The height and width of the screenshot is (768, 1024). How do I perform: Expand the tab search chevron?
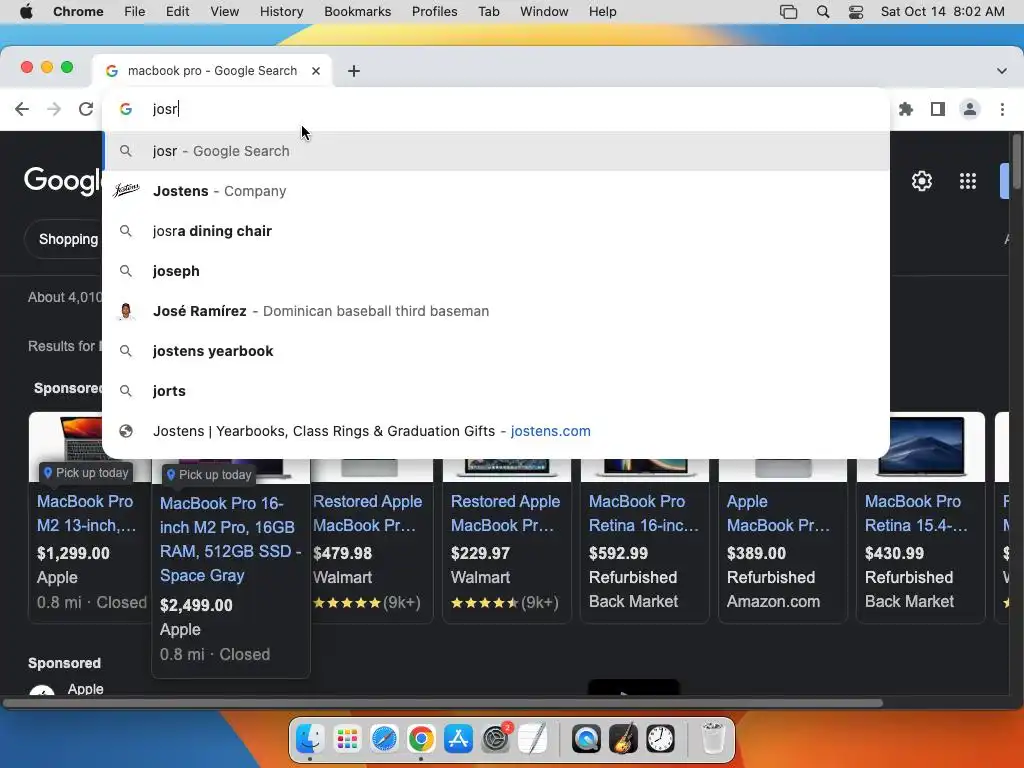pos(1002,71)
